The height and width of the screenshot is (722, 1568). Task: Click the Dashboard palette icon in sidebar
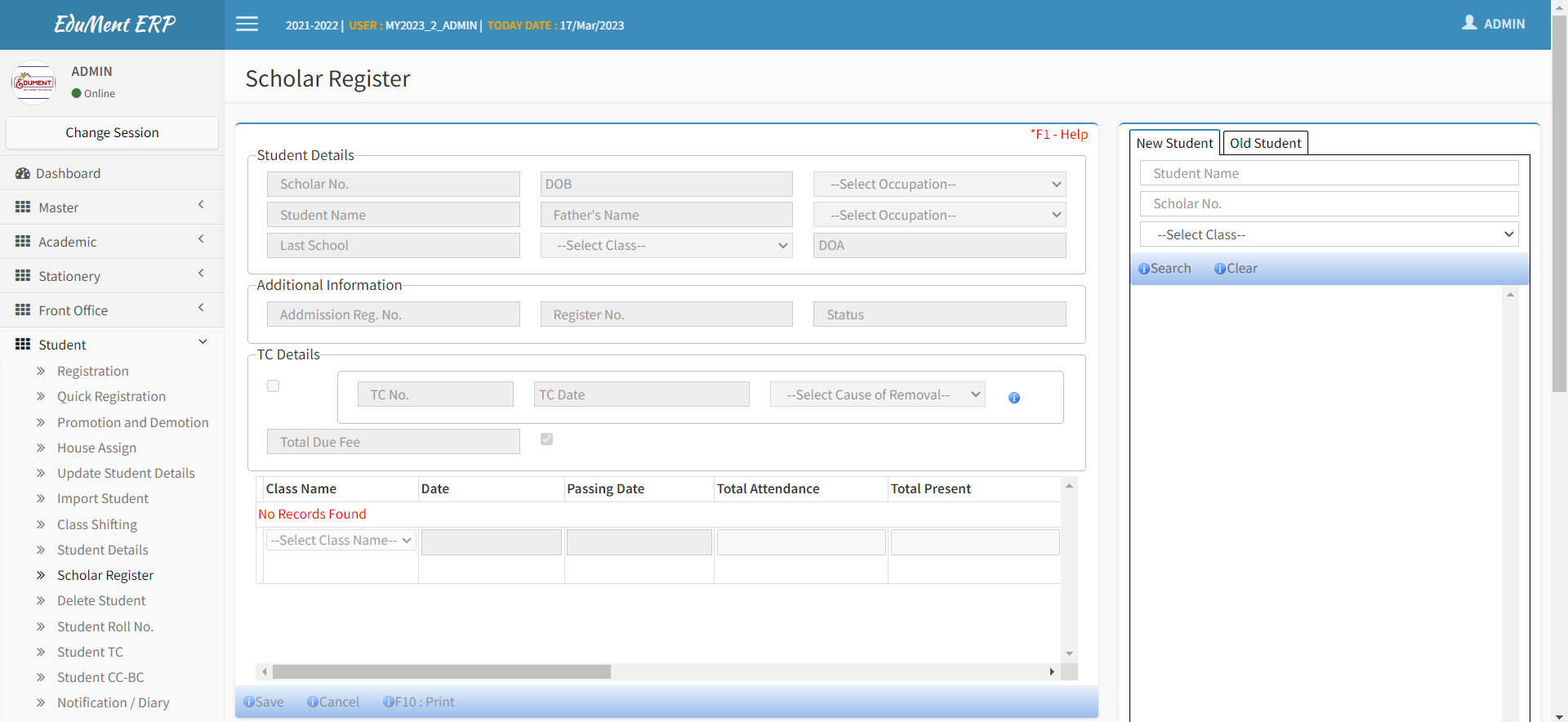point(23,173)
